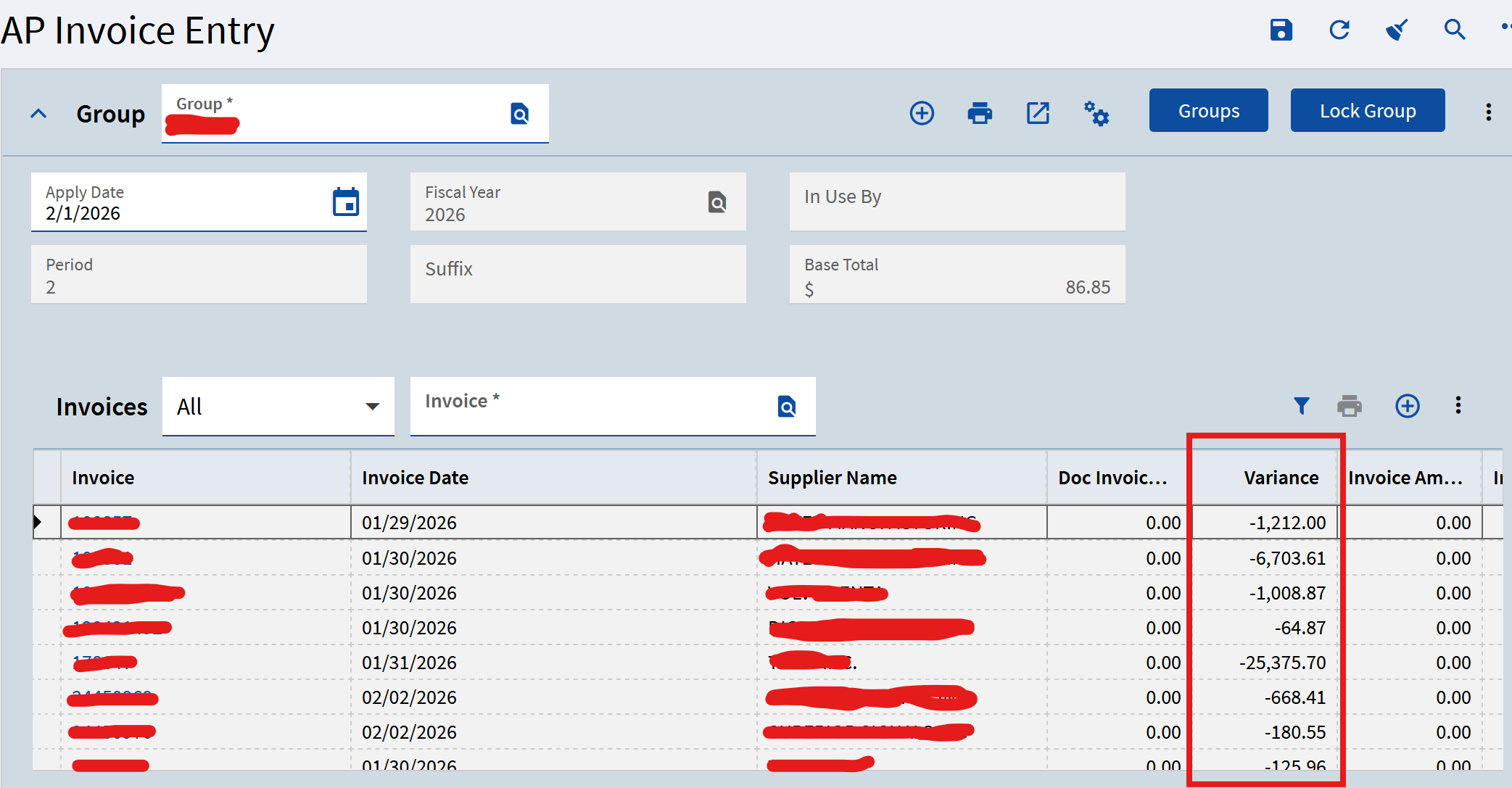
Task: Filter the invoices with the funnel icon
Action: coord(1302,406)
